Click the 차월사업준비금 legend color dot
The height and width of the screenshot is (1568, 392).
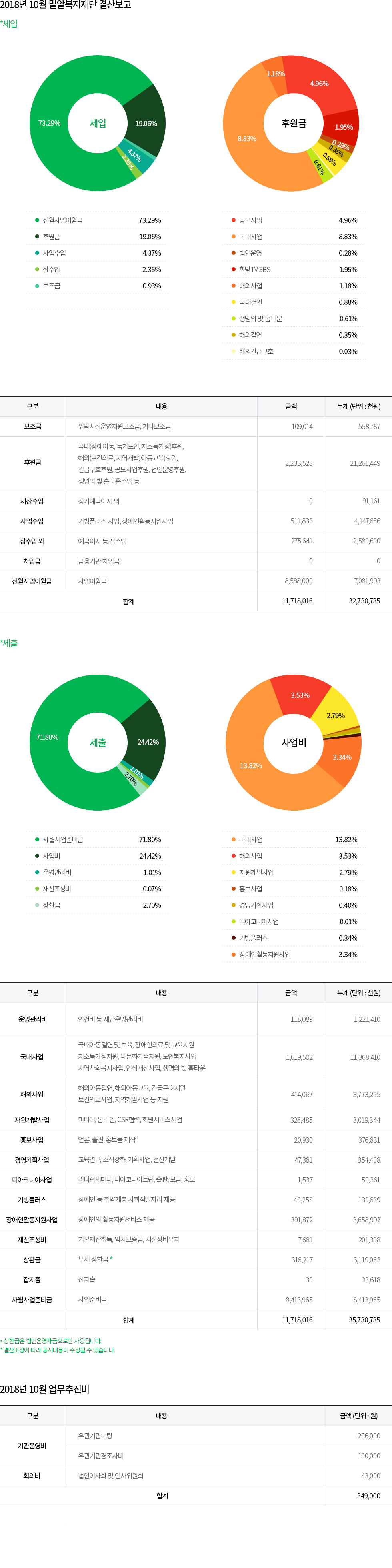[x=37, y=840]
